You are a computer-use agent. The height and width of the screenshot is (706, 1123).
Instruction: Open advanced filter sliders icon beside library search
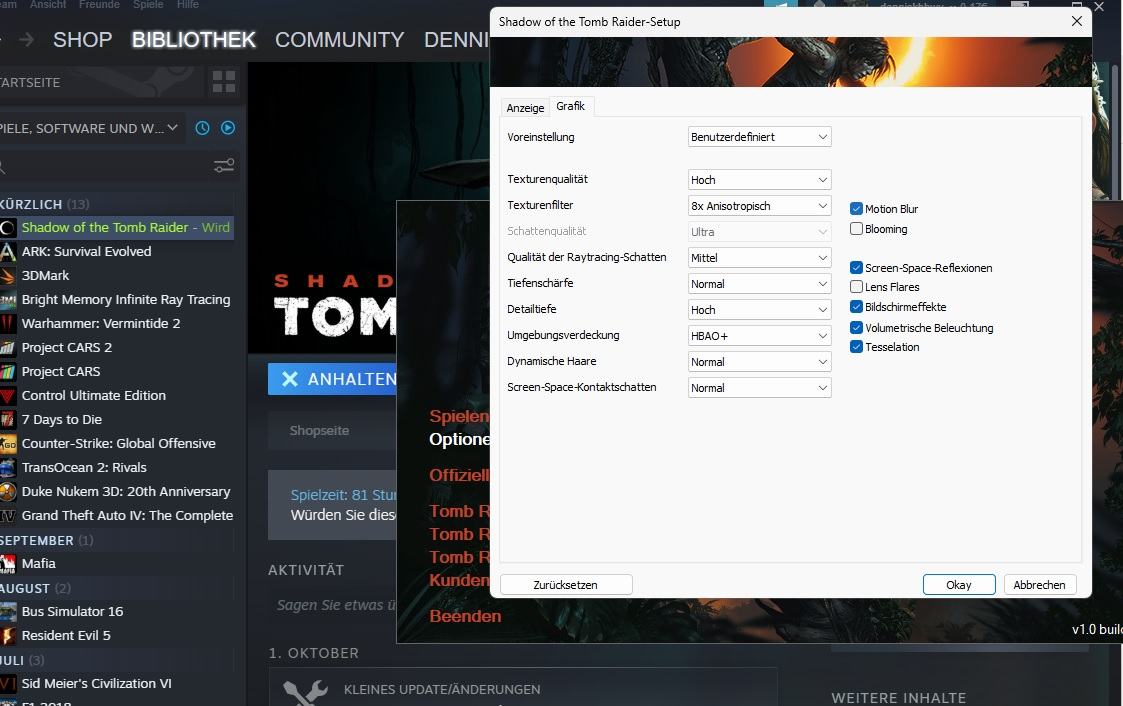click(x=224, y=166)
